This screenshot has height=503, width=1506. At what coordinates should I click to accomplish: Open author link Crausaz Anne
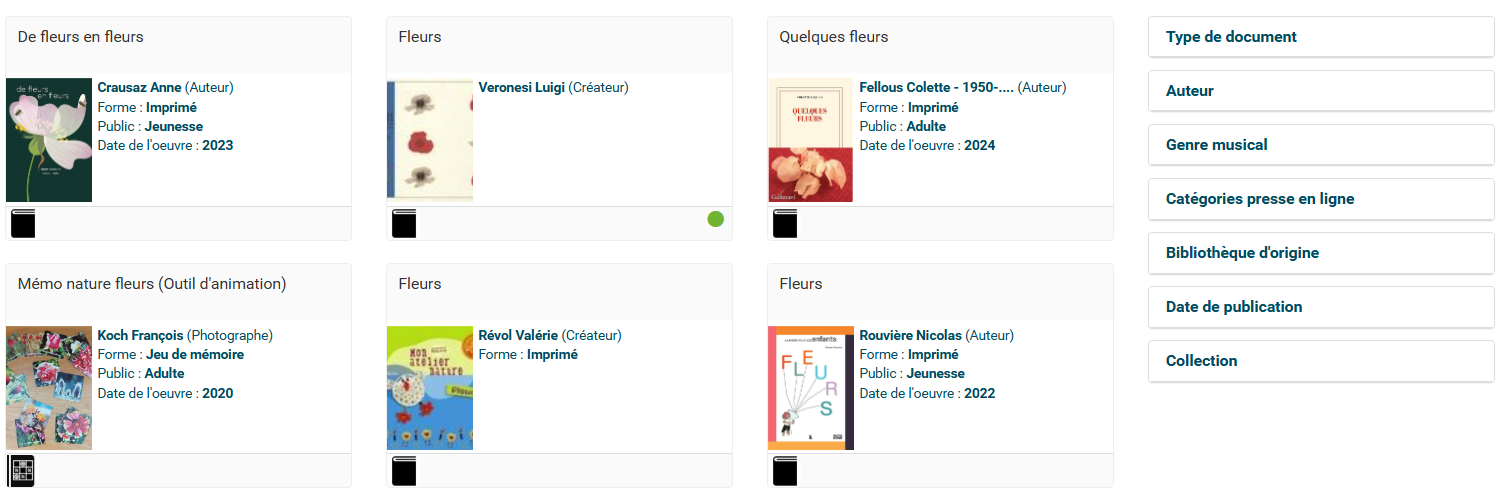(x=139, y=88)
